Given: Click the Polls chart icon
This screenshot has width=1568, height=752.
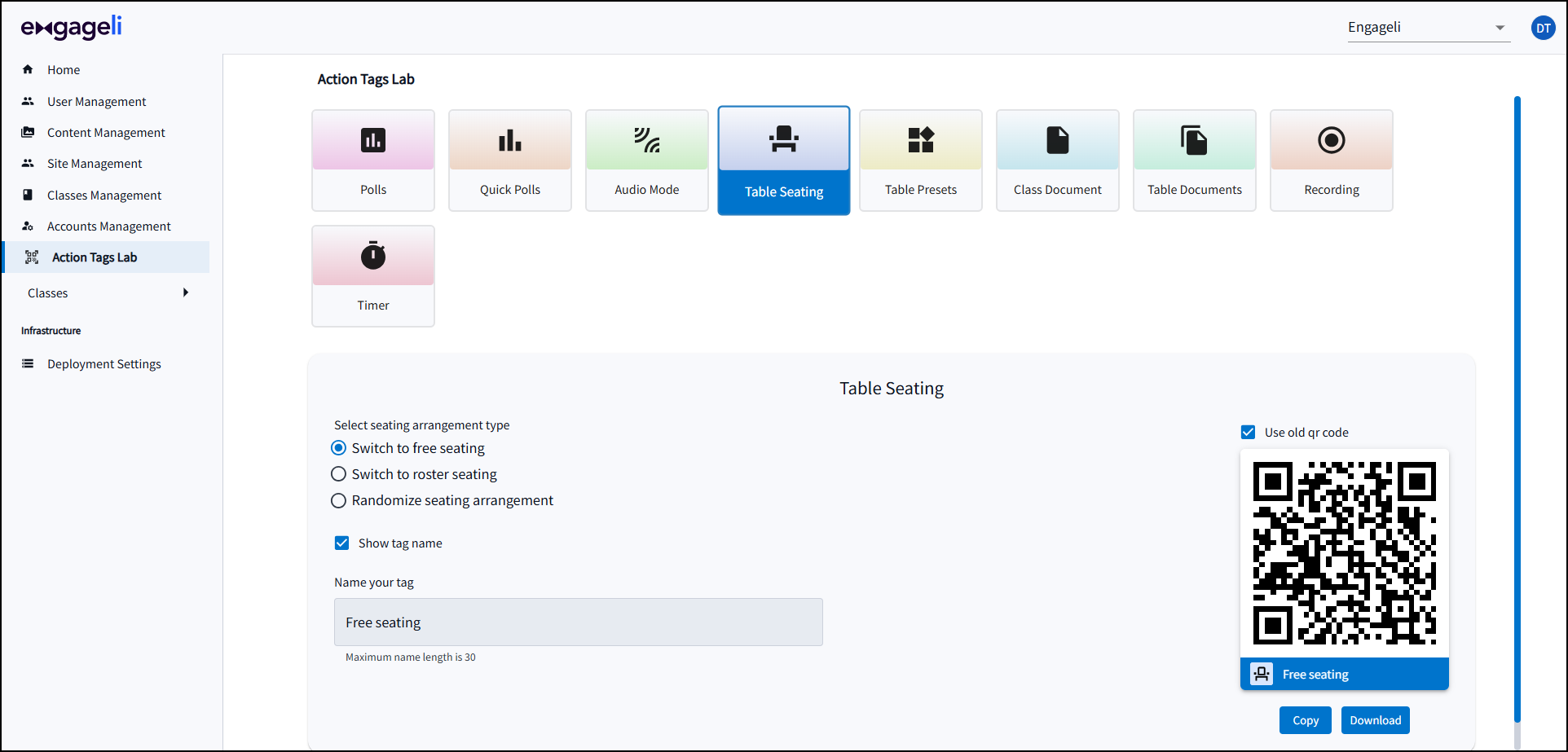Looking at the screenshot, I should (x=373, y=140).
